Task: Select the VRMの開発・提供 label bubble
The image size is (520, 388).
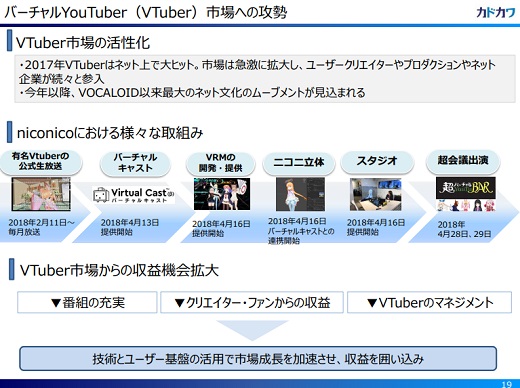Action: pos(221,163)
